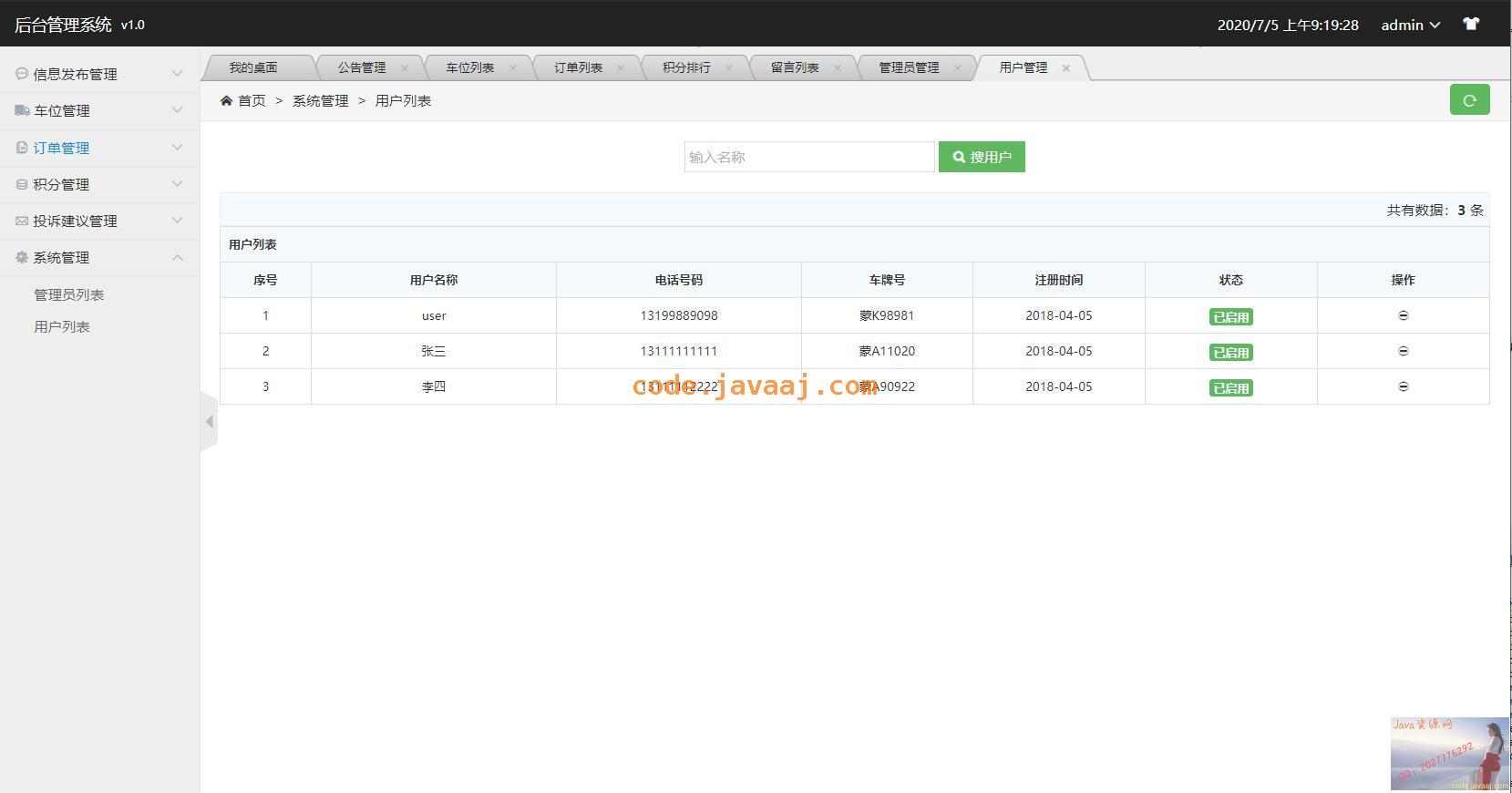Screen dimensions: 1512x793
Task: Switch to the 我的桌面 tab
Action: point(253,67)
